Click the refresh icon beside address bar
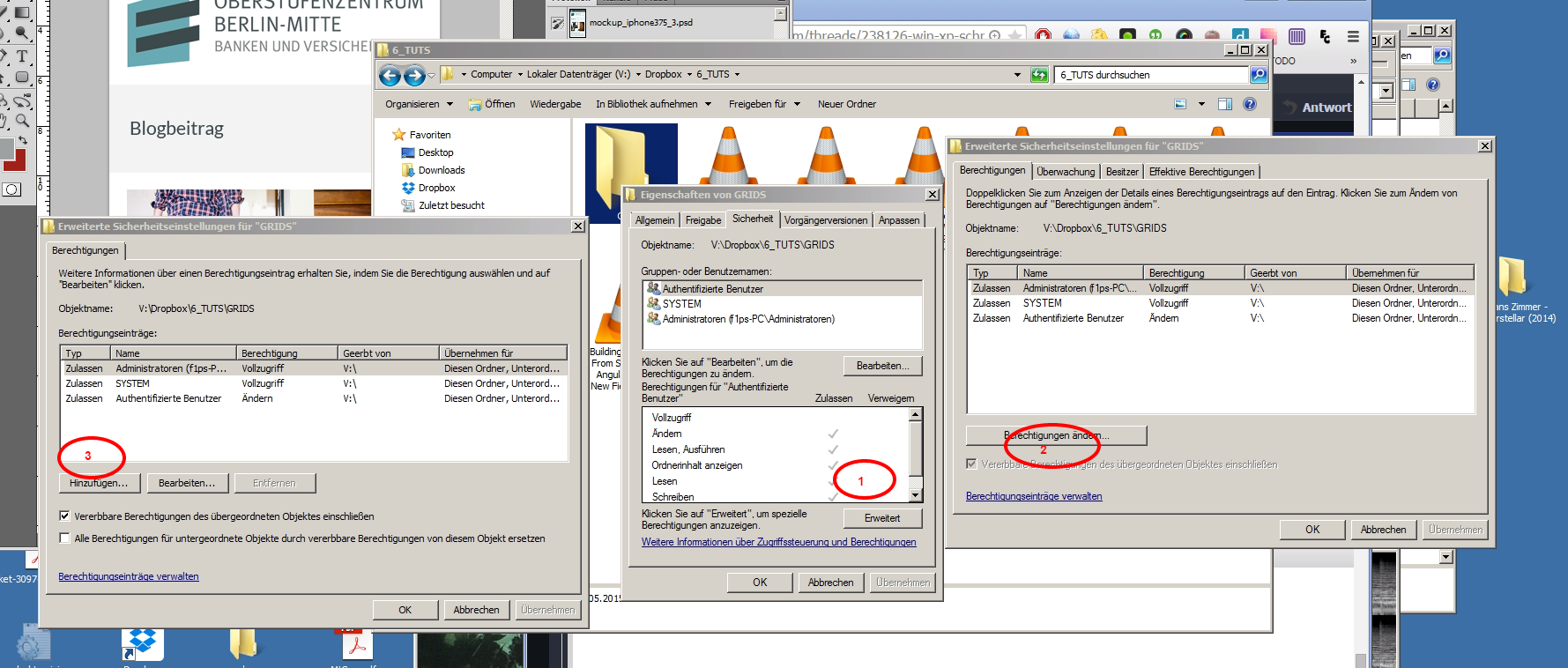Screen dimensions: 1568x668 pos(1039,75)
